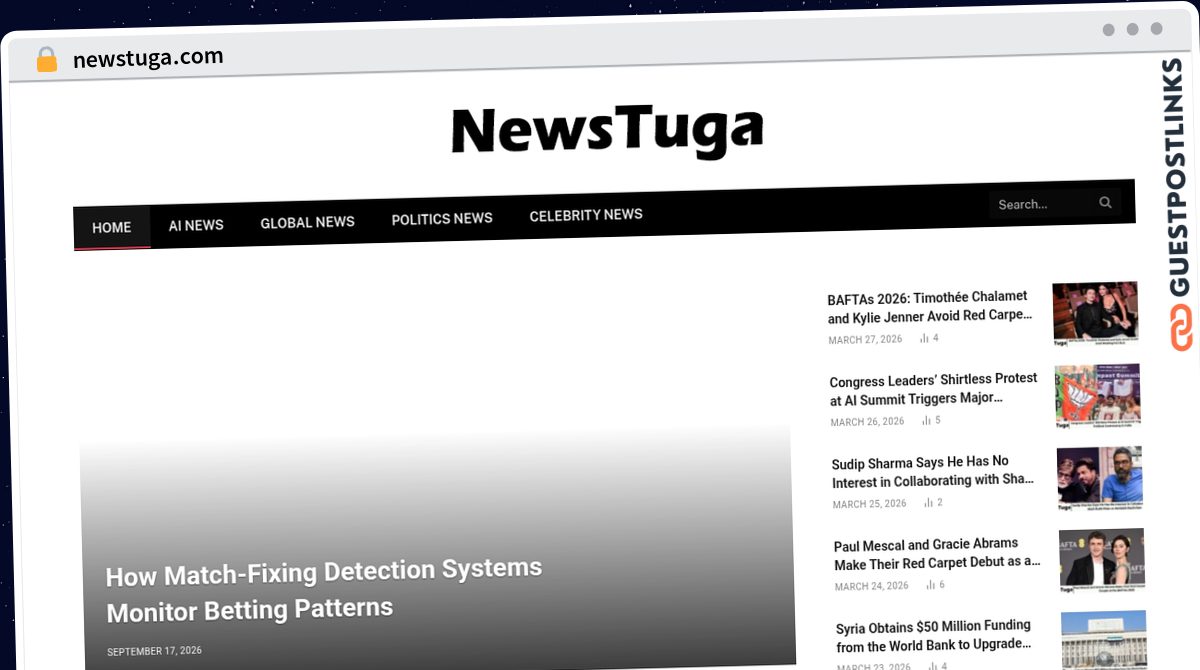The image size is (1200, 670).
Task: Read Sudip Sharma collaboration article
Action: click(933, 471)
